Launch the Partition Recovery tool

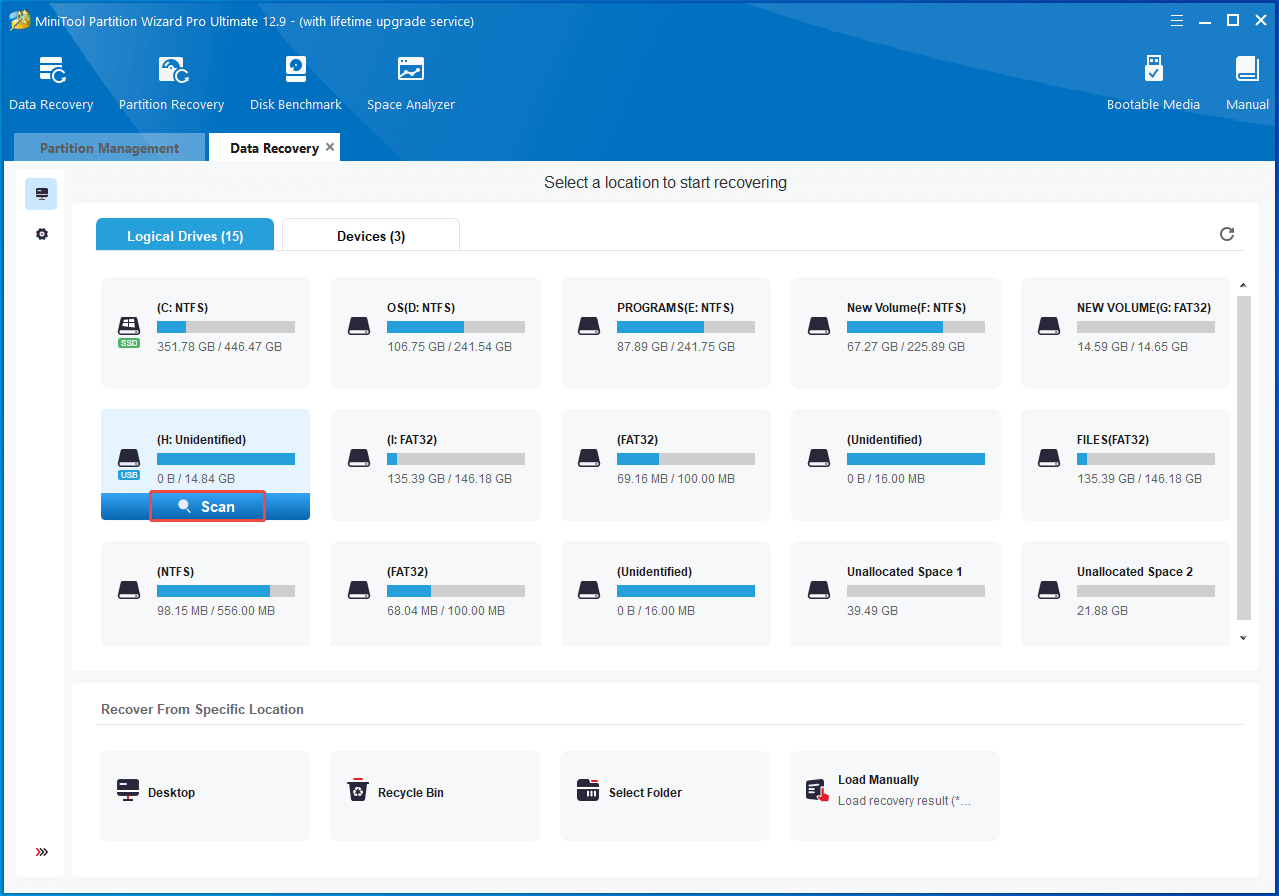pos(171,84)
